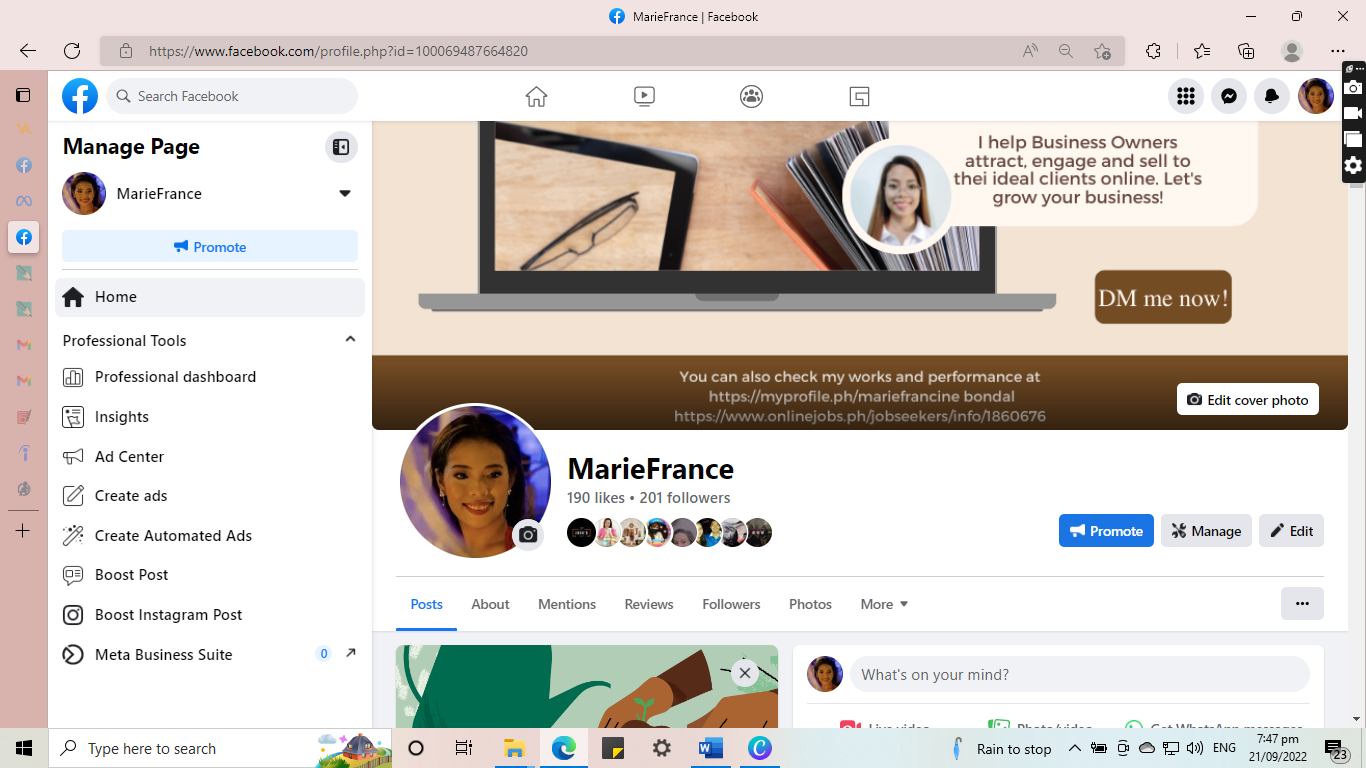1366x768 pixels.
Task: Click Edit cover photo button
Action: (1248, 400)
